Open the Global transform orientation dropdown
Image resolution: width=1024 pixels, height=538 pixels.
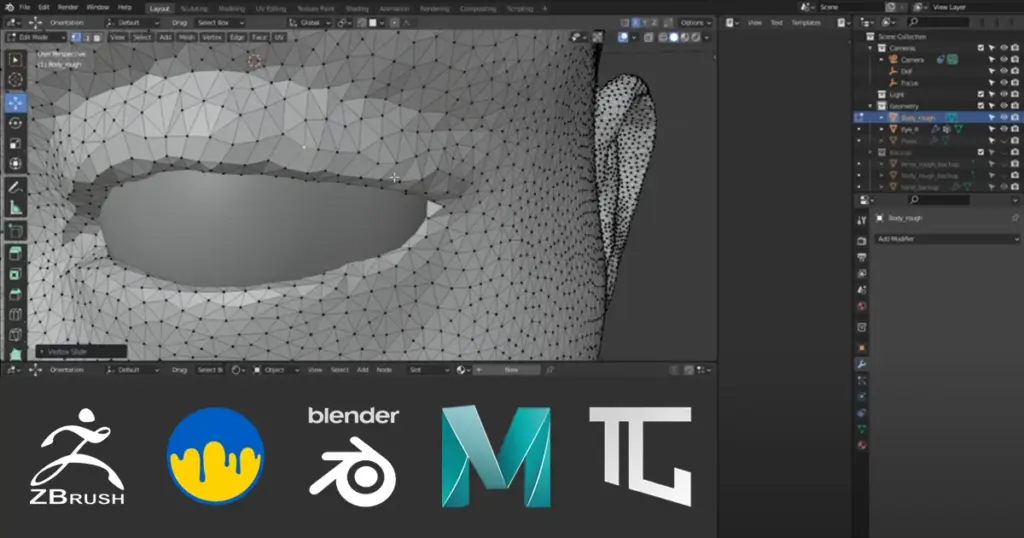click(x=310, y=22)
